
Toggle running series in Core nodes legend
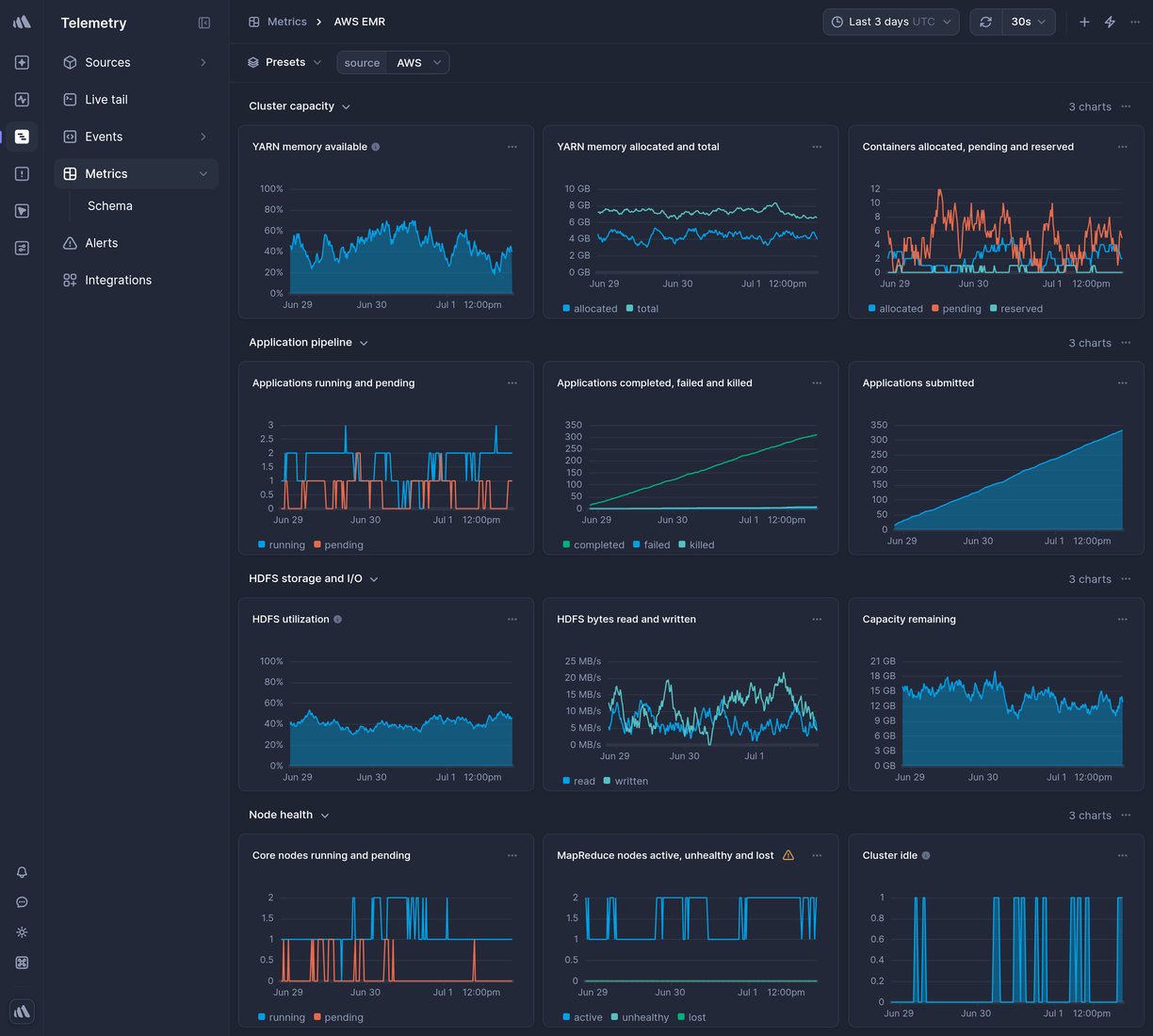pos(282,1018)
